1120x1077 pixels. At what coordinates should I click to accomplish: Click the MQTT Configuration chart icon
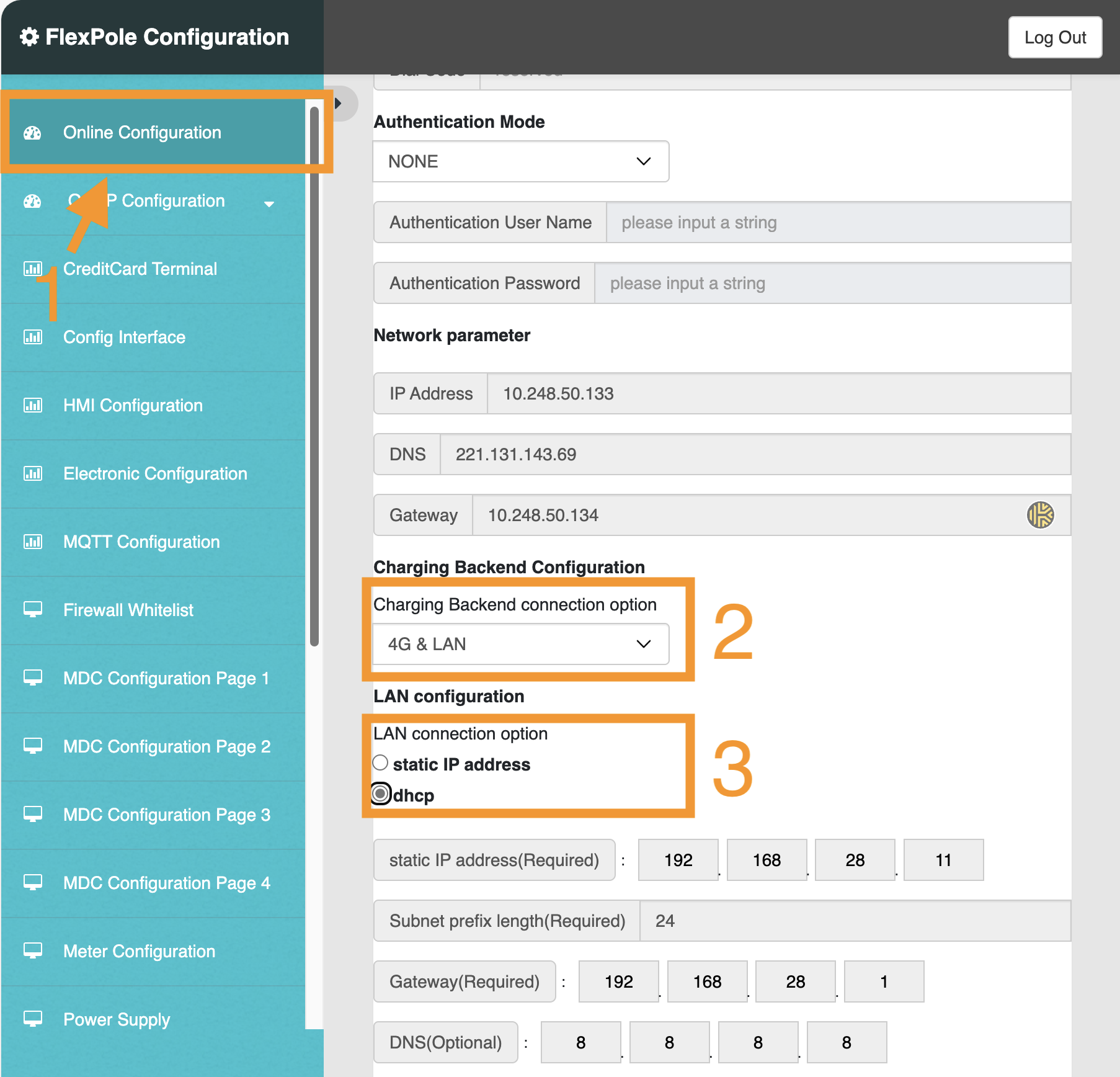(x=32, y=542)
